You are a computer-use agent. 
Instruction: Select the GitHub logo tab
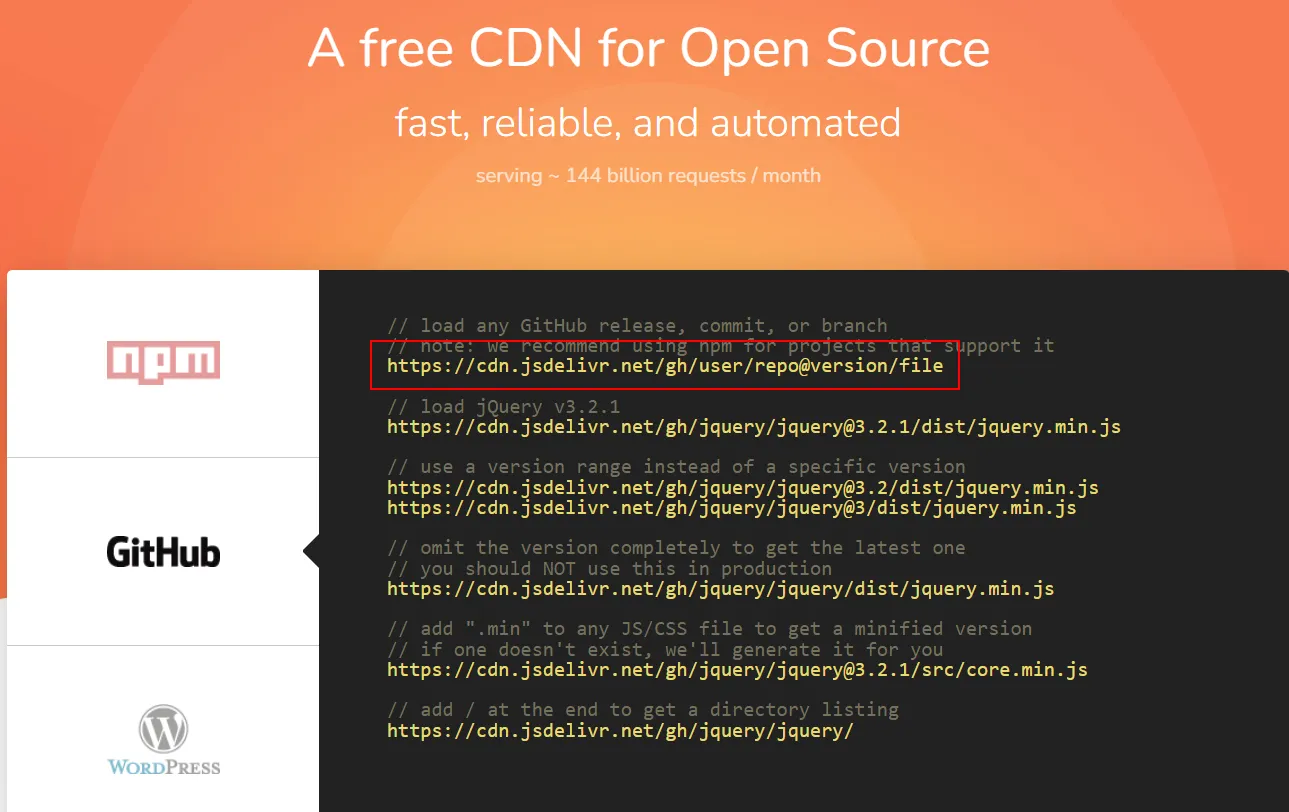click(163, 552)
